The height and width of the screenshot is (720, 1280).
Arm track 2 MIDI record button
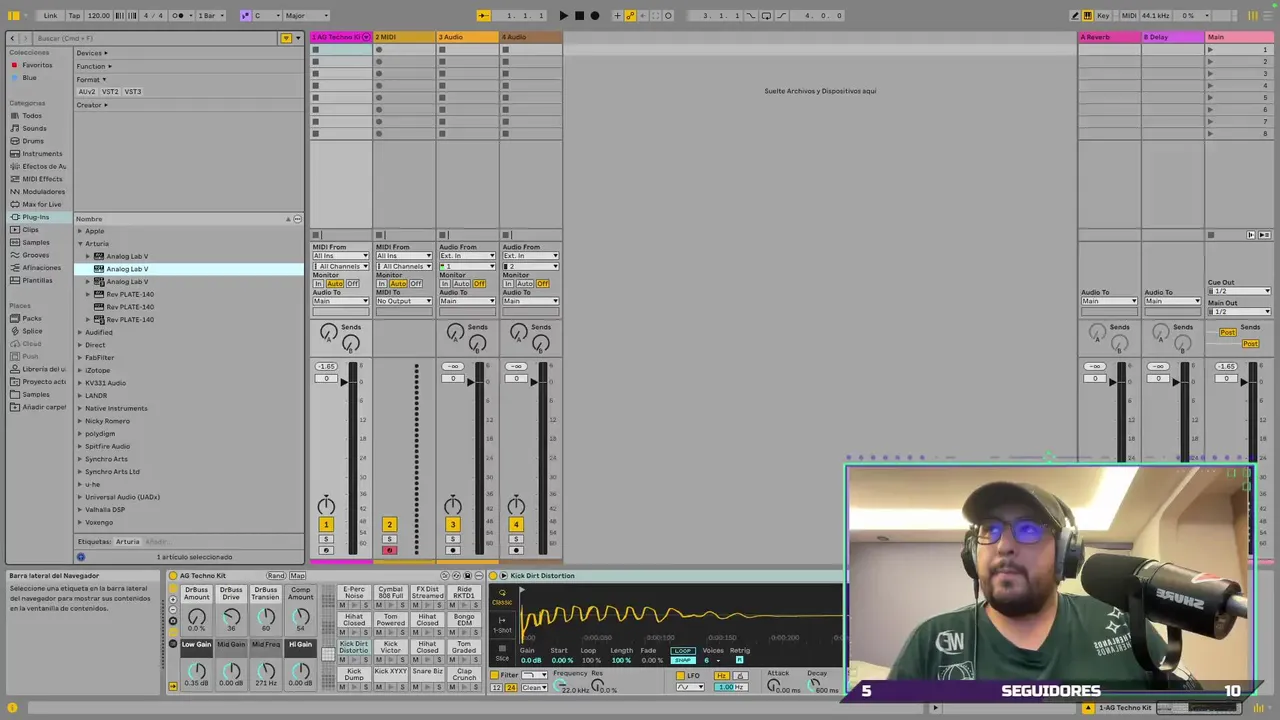point(389,550)
